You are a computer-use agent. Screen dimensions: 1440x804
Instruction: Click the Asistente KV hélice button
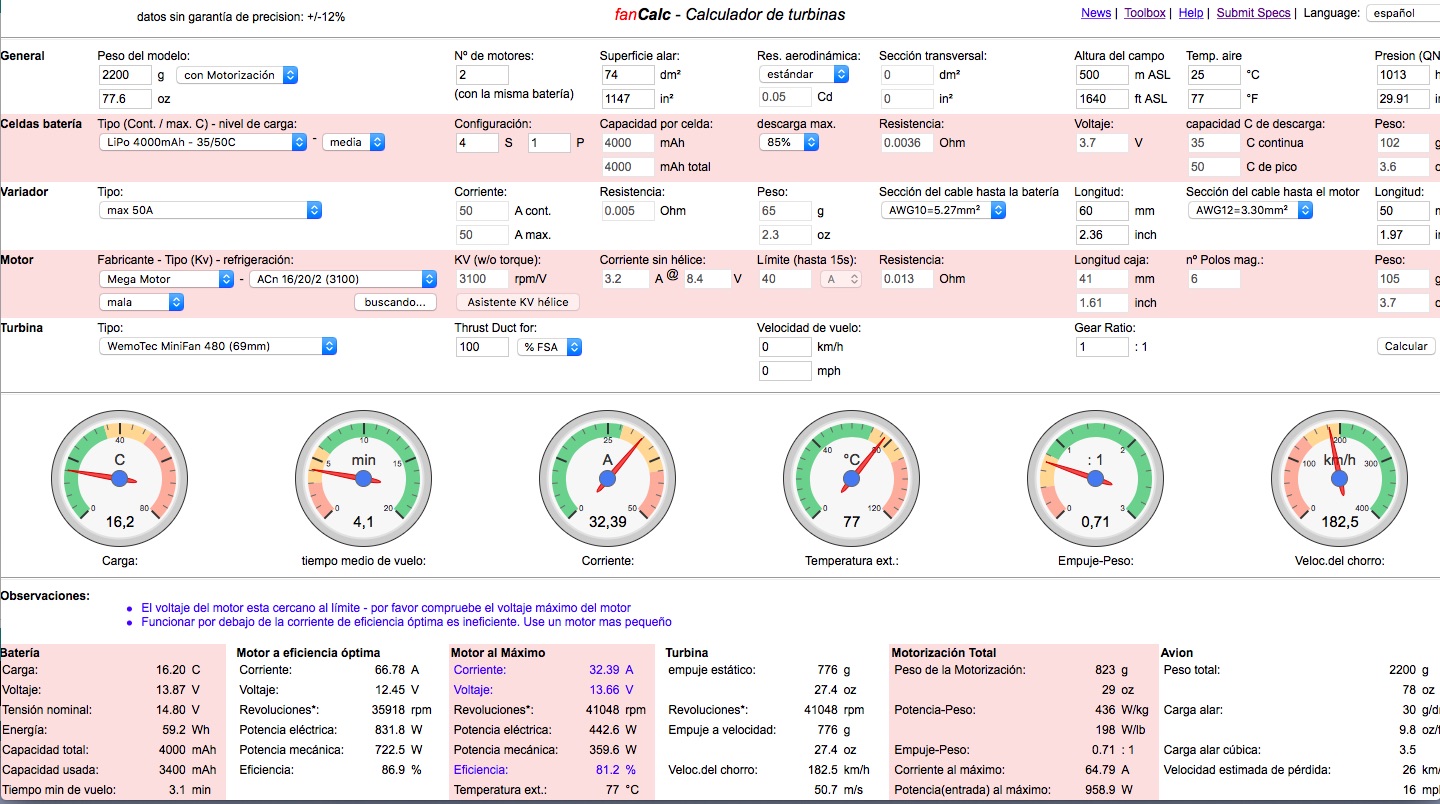[517, 302]
